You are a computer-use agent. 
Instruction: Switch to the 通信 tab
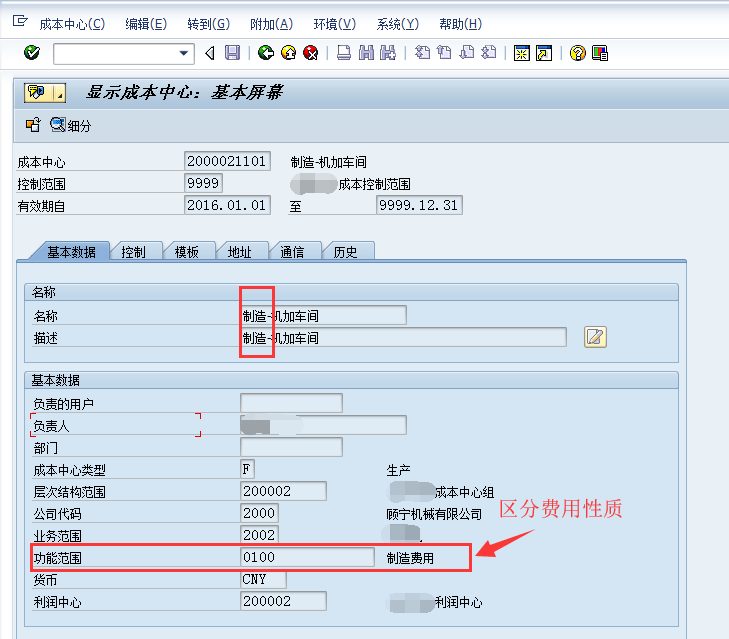click(x=292, y=252)
